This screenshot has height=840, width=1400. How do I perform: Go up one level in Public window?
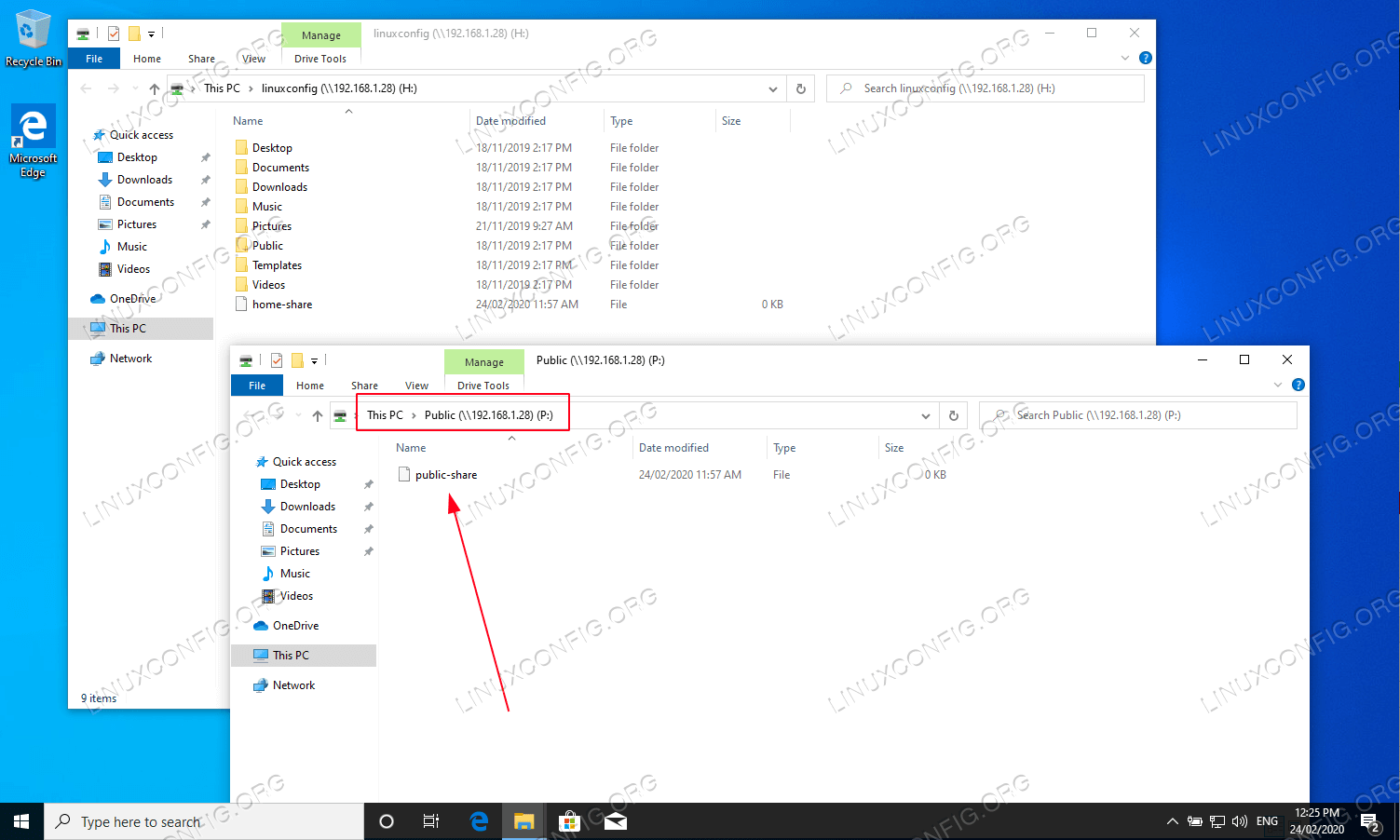click(318, 415)
